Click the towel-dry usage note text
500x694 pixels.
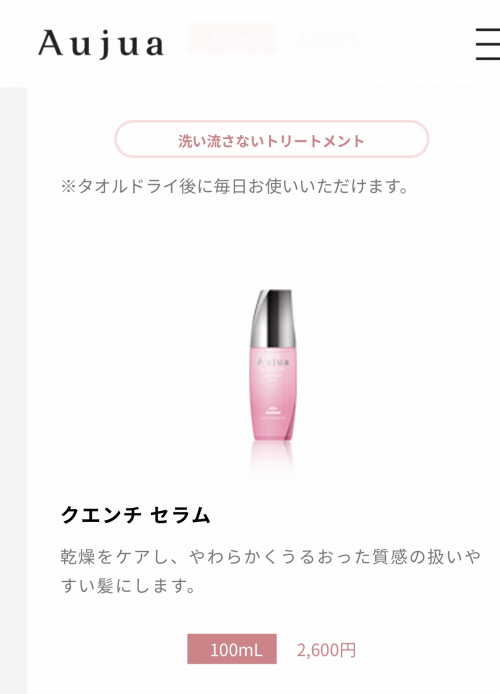(x=235, y=186)
